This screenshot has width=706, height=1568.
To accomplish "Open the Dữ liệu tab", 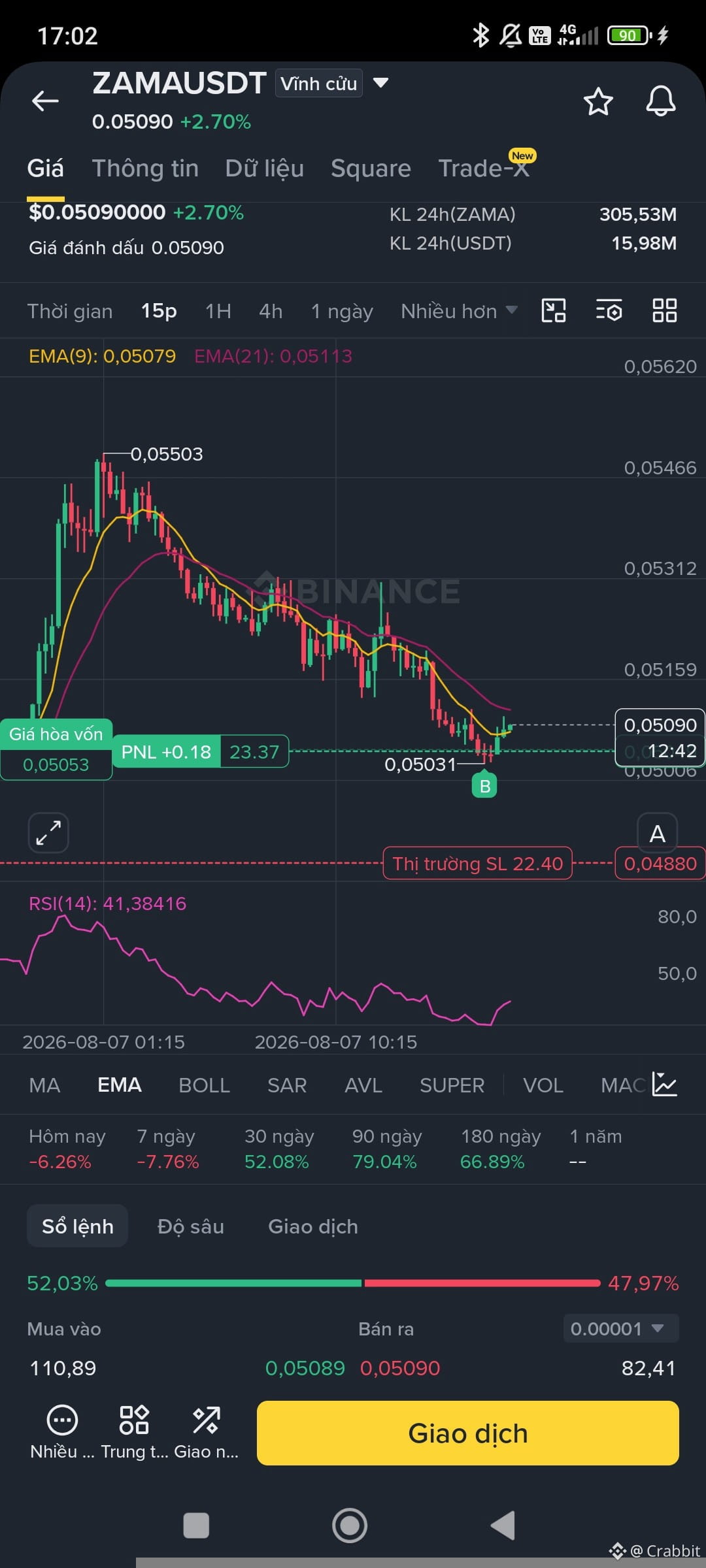I will tap(265, 169).
